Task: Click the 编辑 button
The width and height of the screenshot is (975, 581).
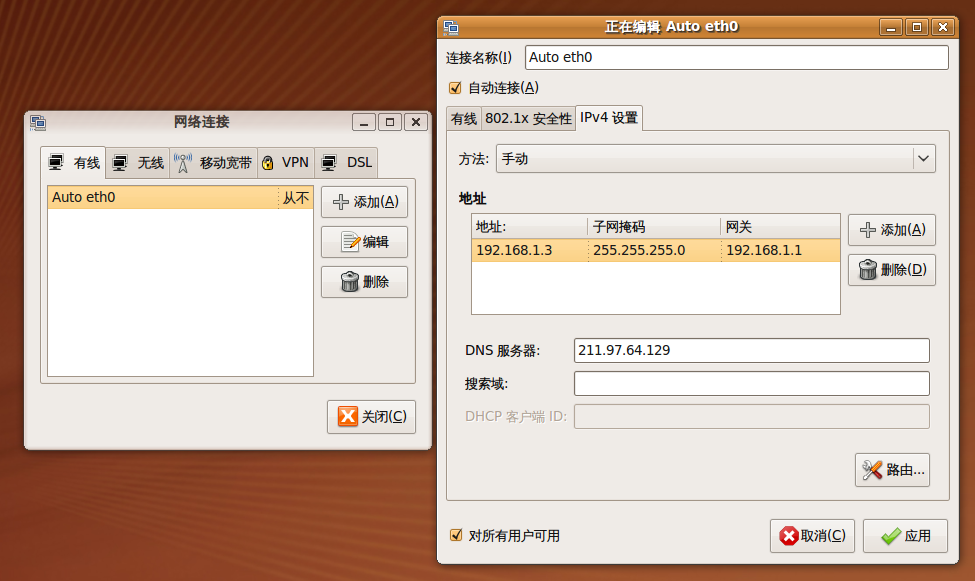Action: [x=364, y=242]
